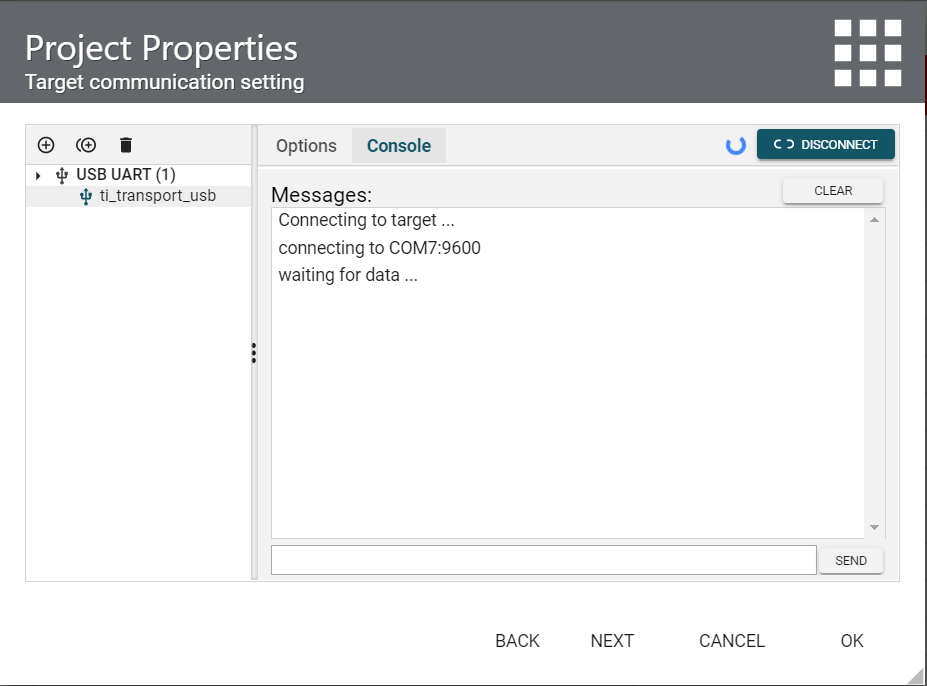Clear messages with the CLEAR button
This screenshot has width=927, height=686.
click(x=833, y=191)
